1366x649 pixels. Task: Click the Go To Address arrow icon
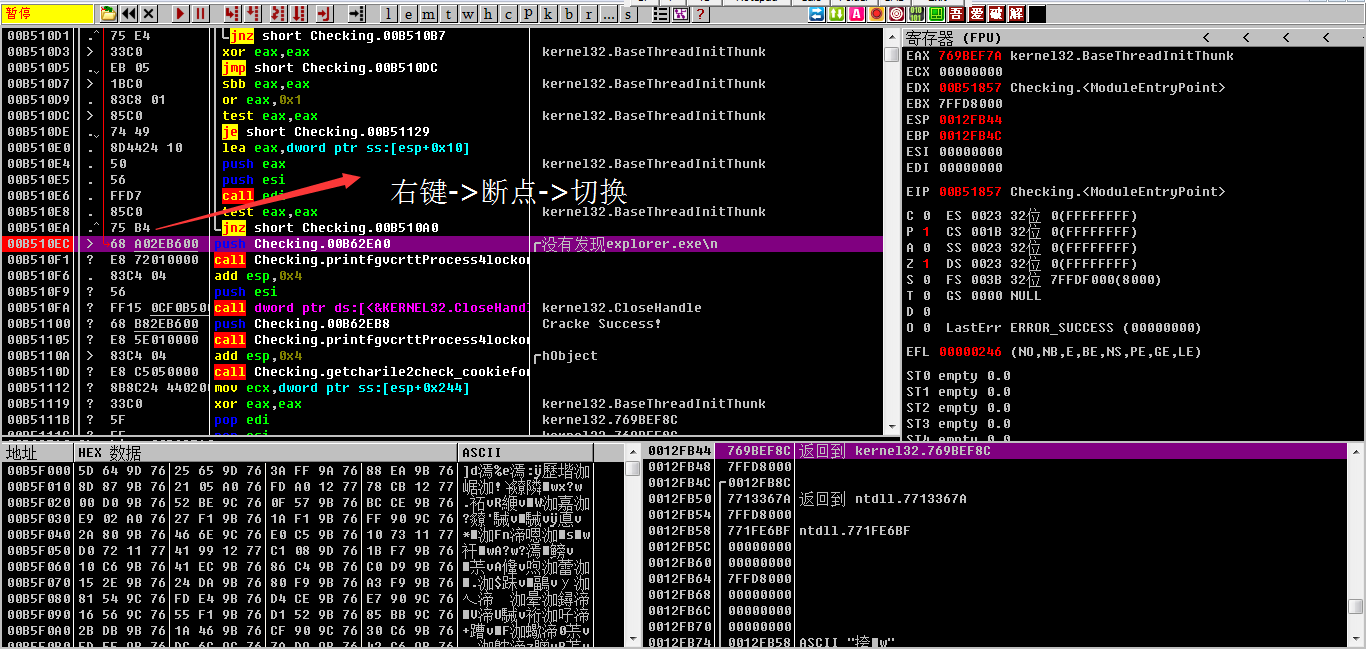tap(356, 14)
